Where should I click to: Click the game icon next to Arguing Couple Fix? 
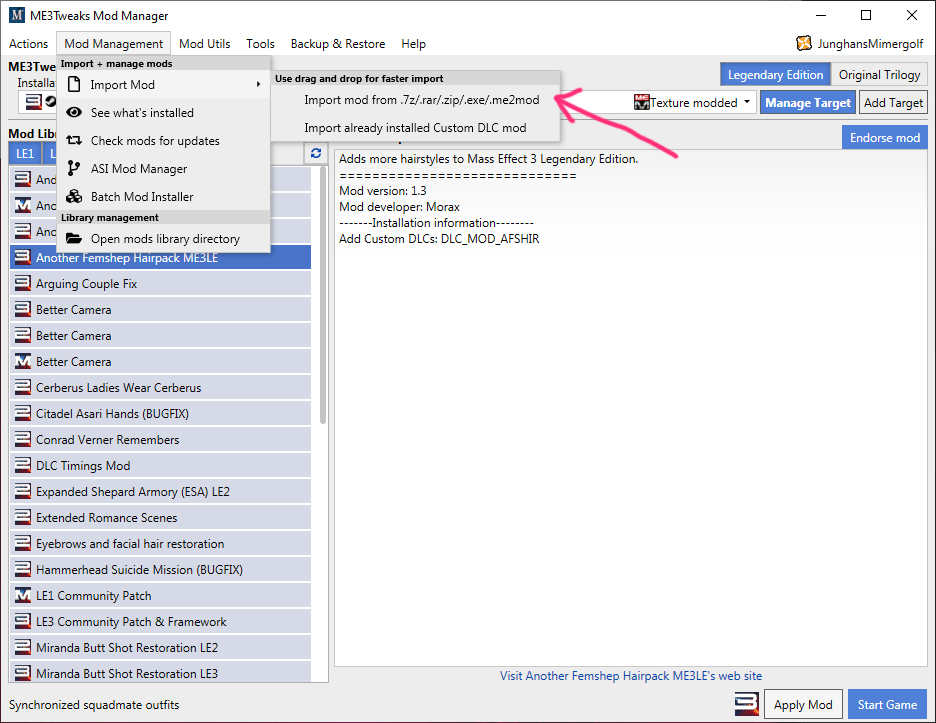23,283
